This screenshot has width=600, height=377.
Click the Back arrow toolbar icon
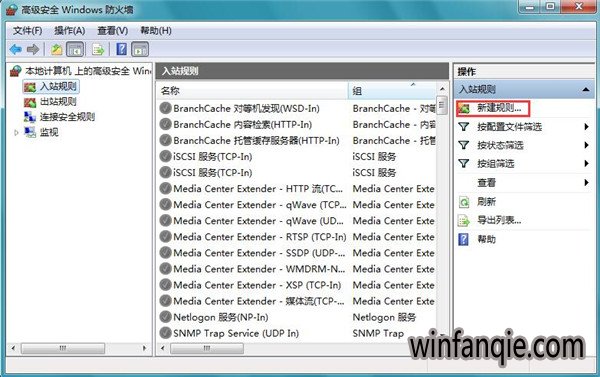click(16, 49)
